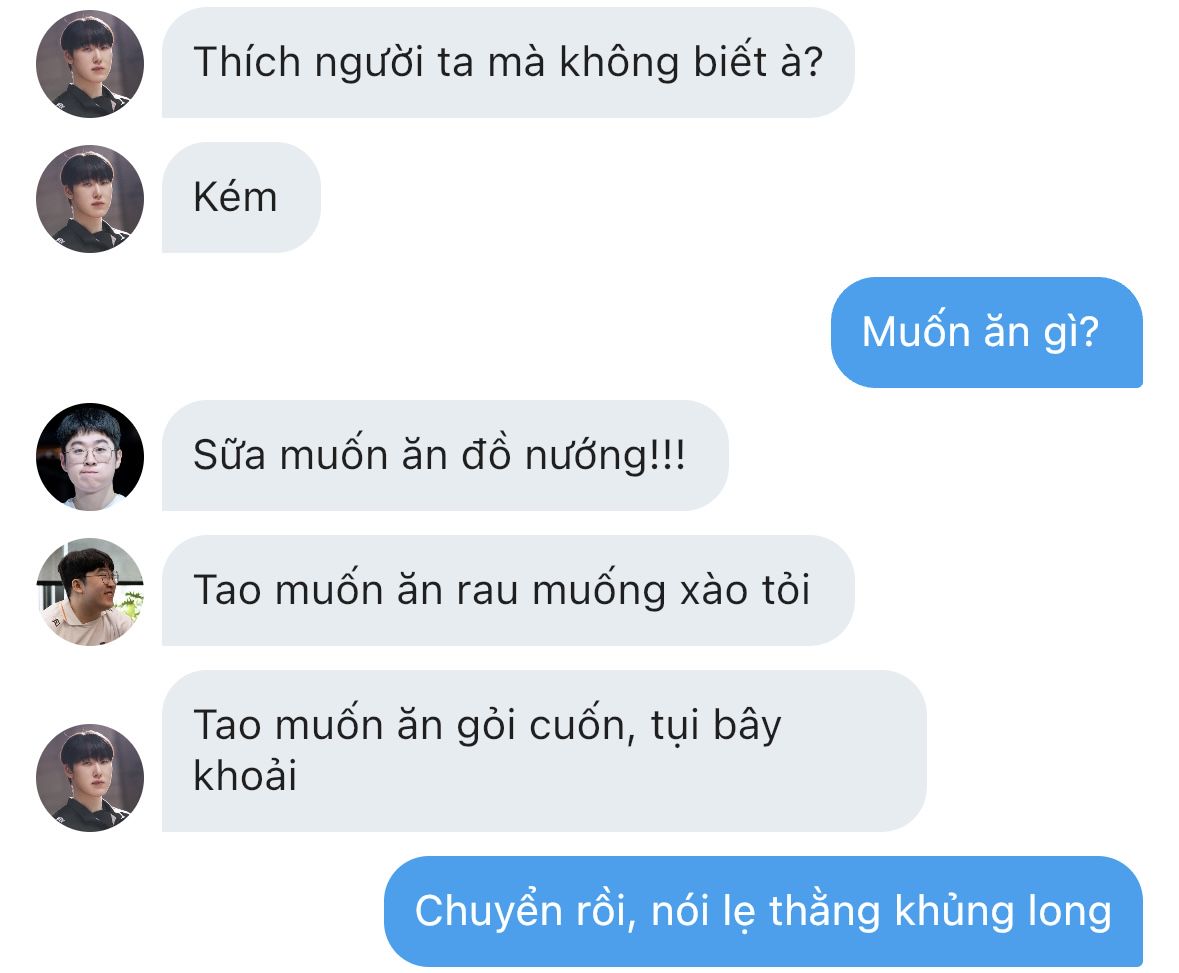Click the word "Thích" in the top message
The width and height of the screenshot is (1179, 973).
coord(247,61)
